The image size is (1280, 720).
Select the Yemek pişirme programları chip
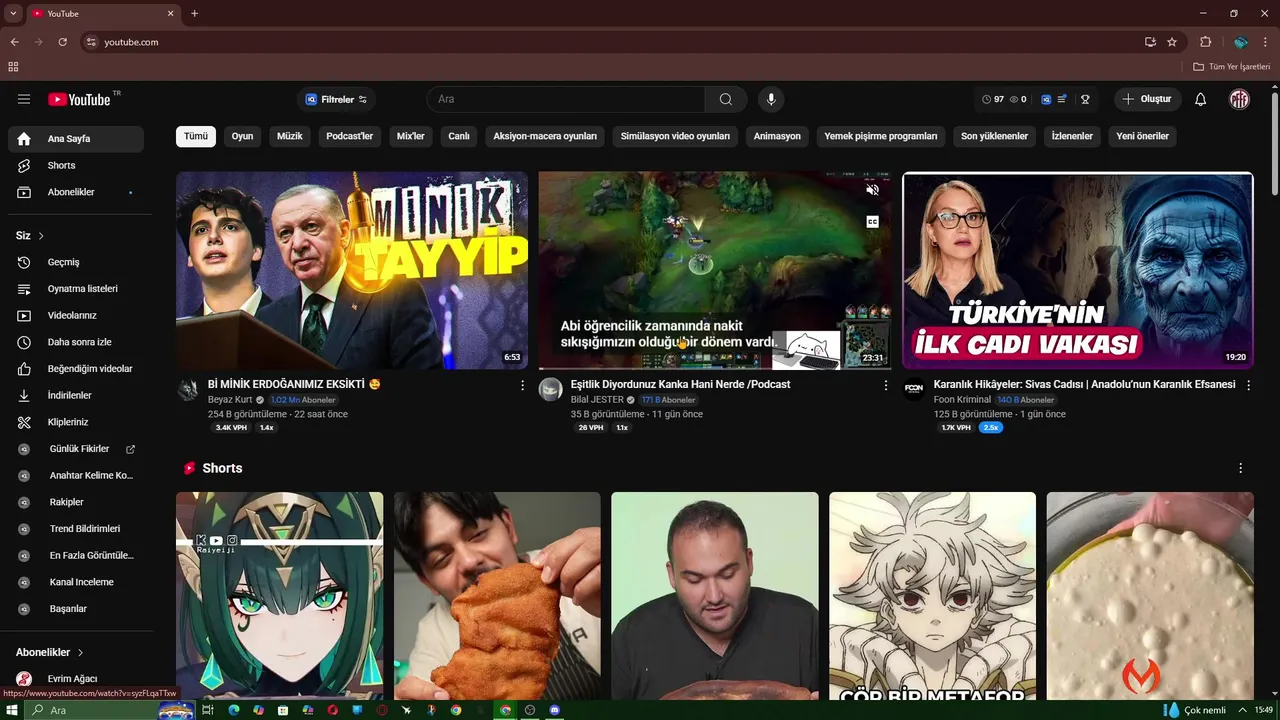click(881, 136)
